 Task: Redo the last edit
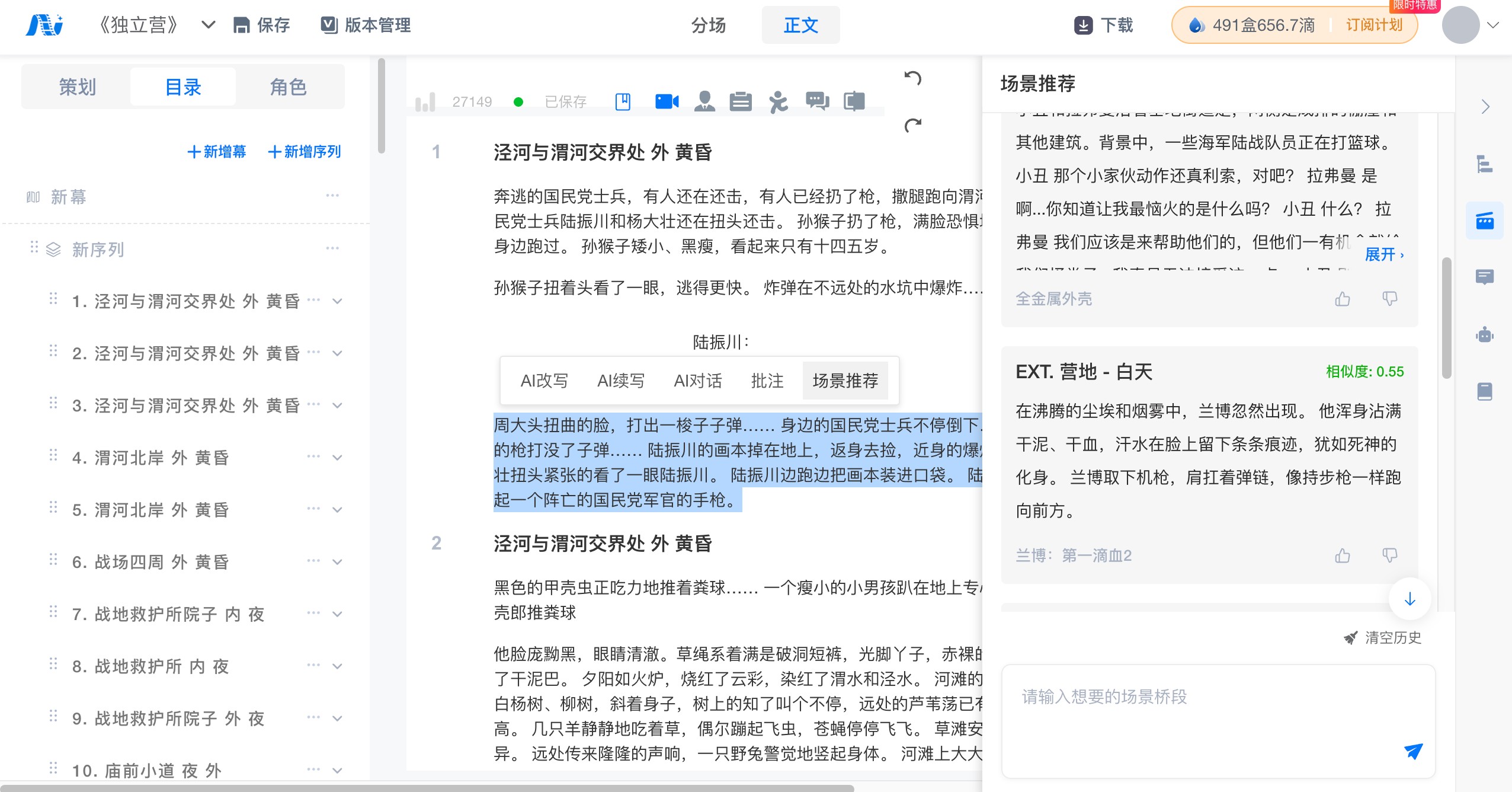[x=913, y=124]
